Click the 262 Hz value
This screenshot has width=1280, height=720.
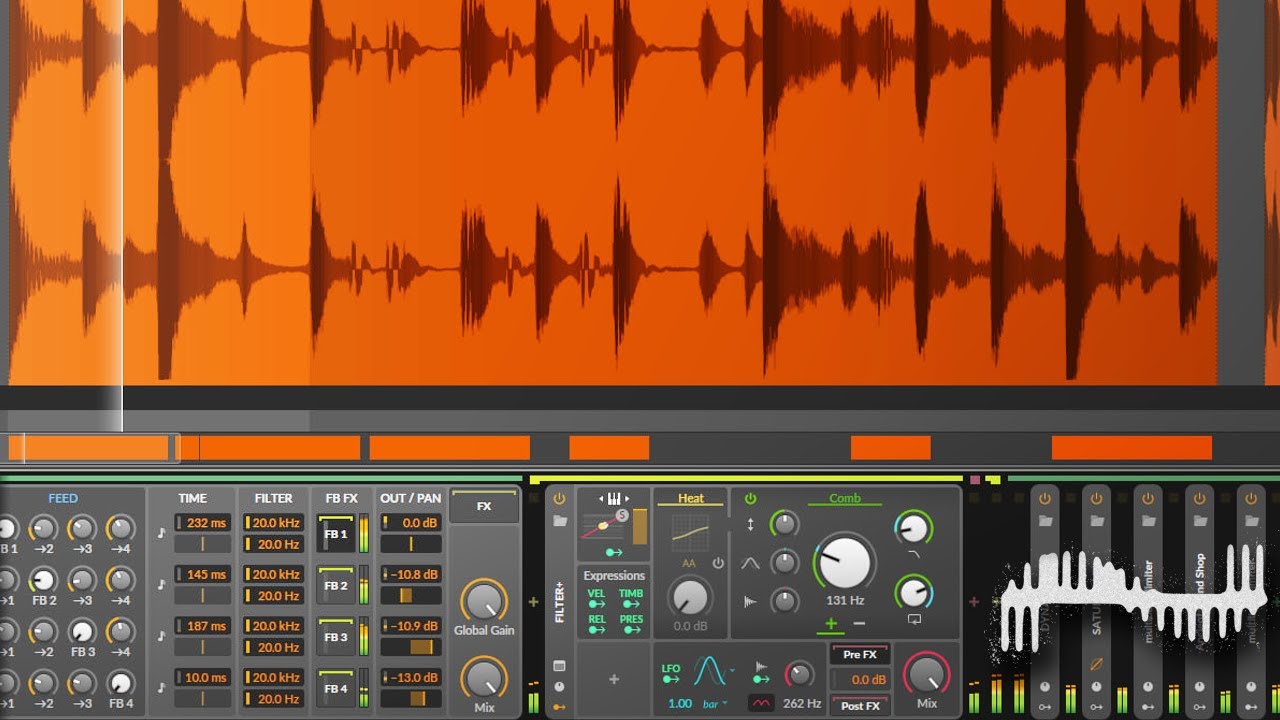click(802, 704)
